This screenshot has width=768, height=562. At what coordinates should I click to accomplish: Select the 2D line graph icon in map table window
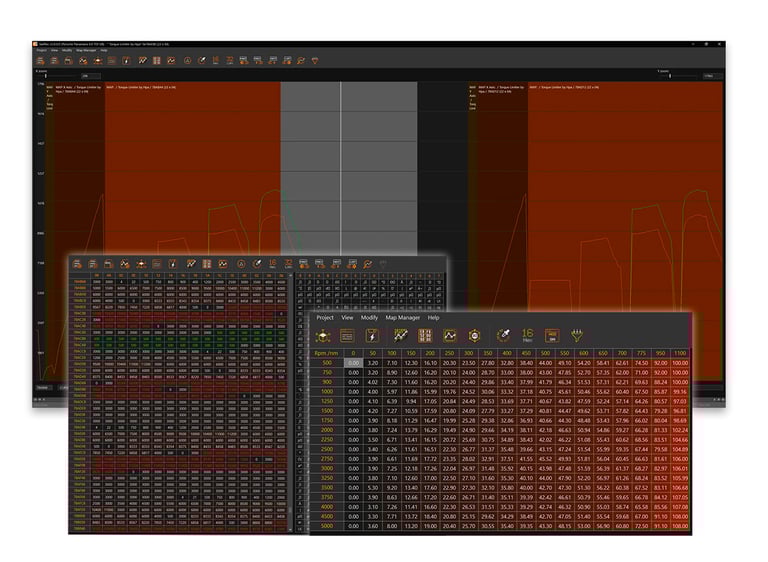(x=401, y=336)
